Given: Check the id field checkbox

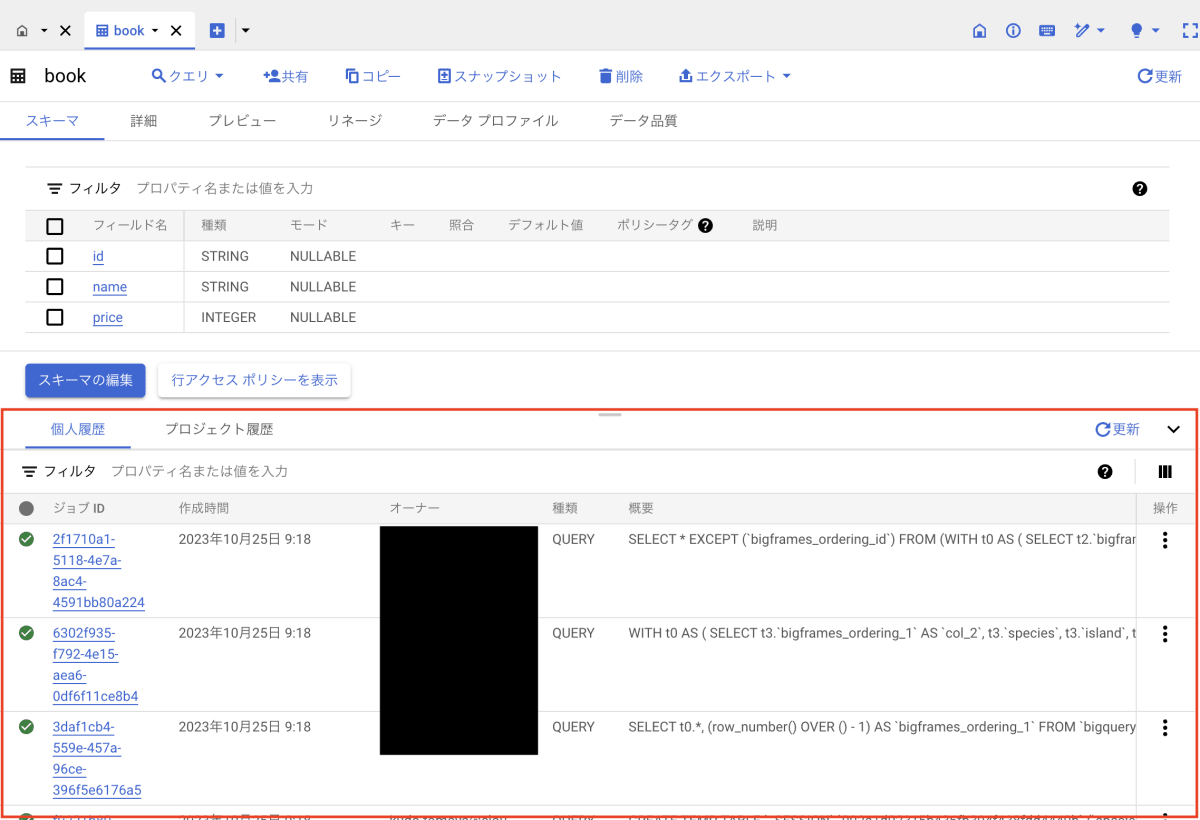Looking at the screenshot, I should tap(55, 256).
